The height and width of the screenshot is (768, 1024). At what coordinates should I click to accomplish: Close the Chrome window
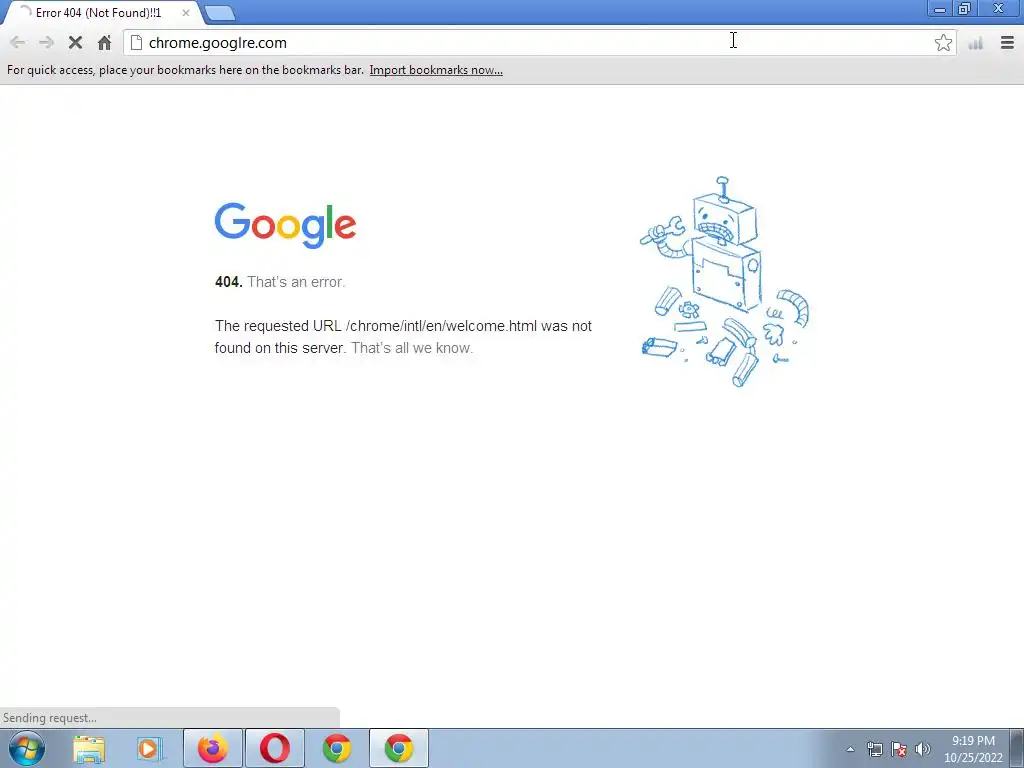pos(999,9)
